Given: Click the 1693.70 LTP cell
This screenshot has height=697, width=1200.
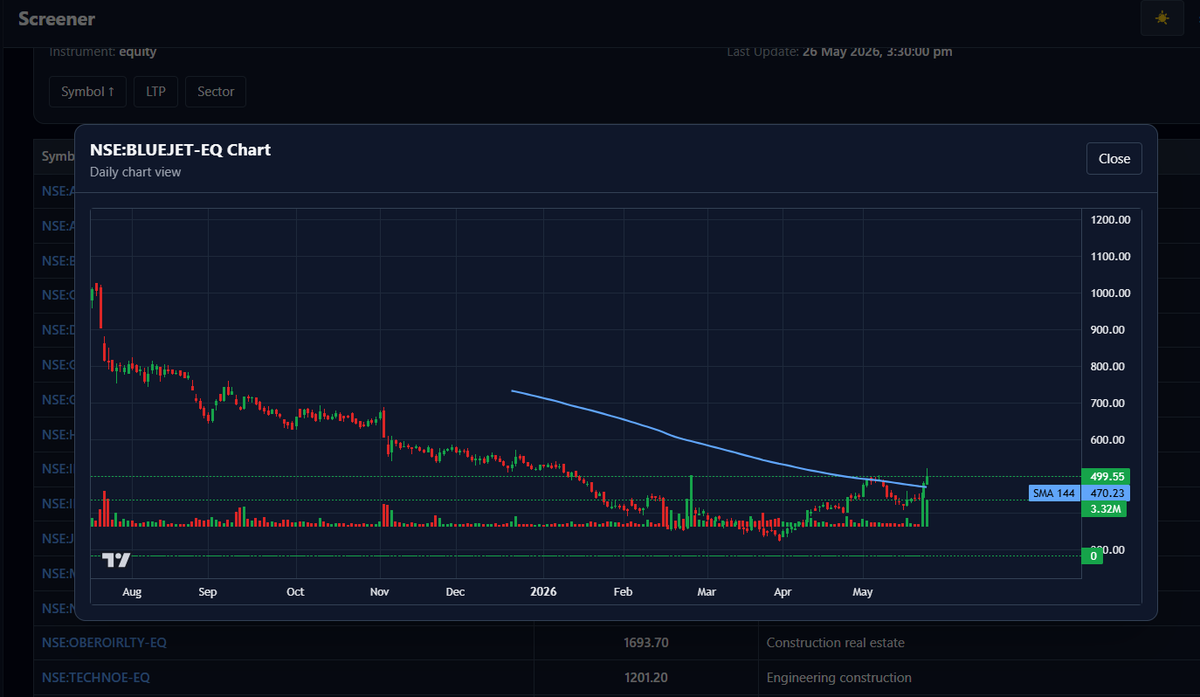Looking at the screenshot, I should (x=644, y=642).
